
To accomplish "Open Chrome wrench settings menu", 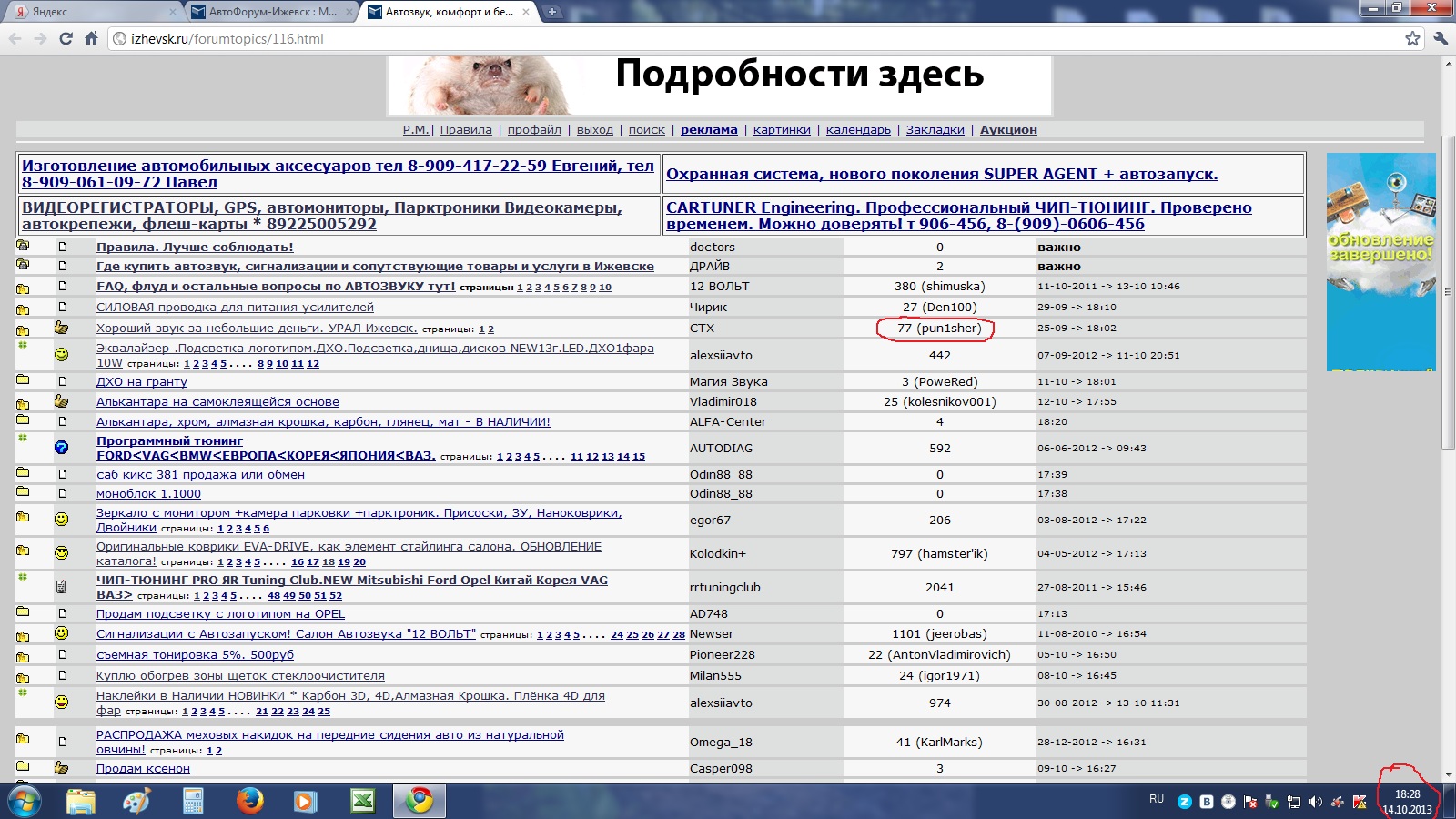I will pos(1440,38).
